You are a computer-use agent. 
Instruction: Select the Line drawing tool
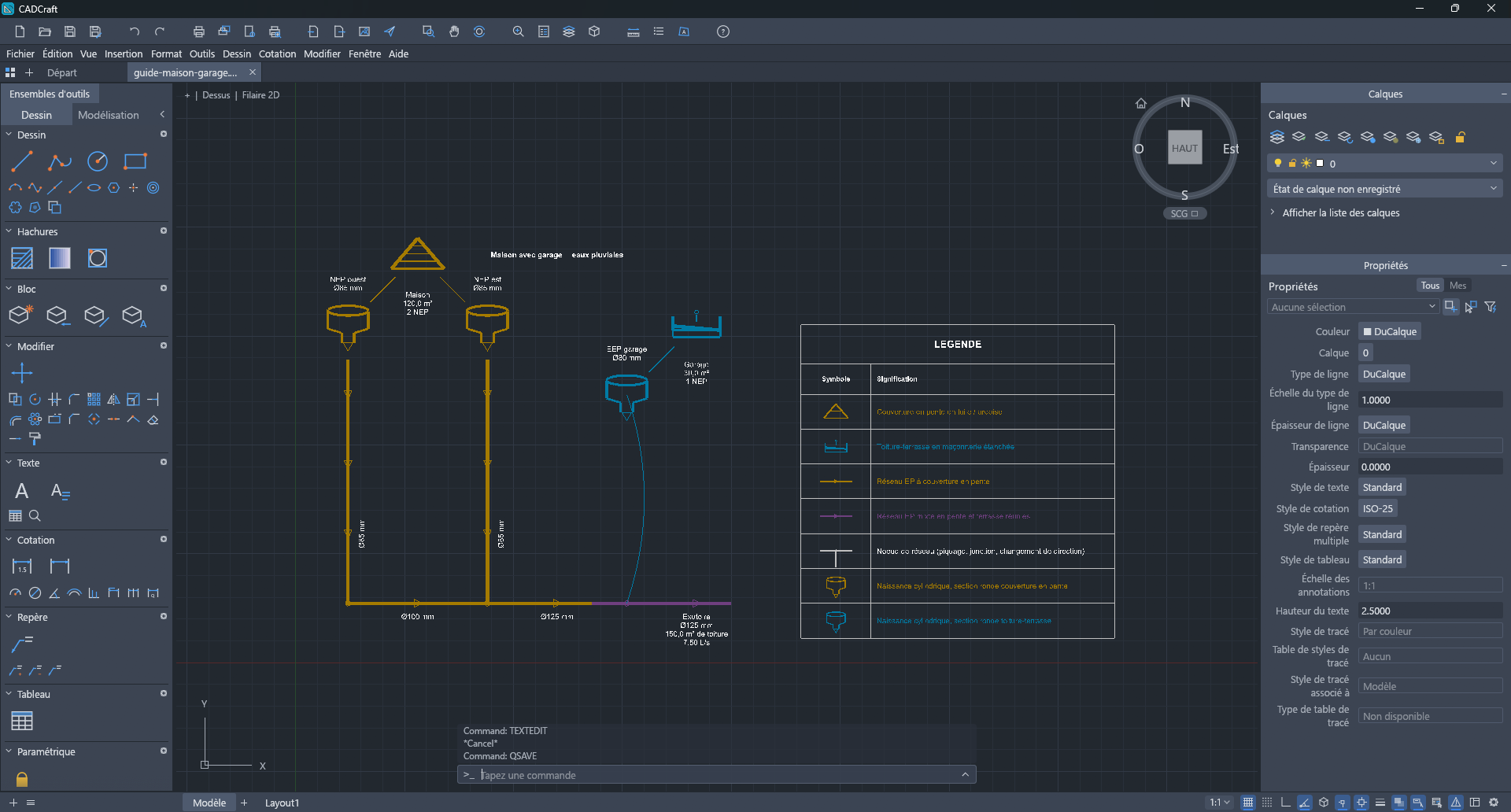(x=21, y=162)
